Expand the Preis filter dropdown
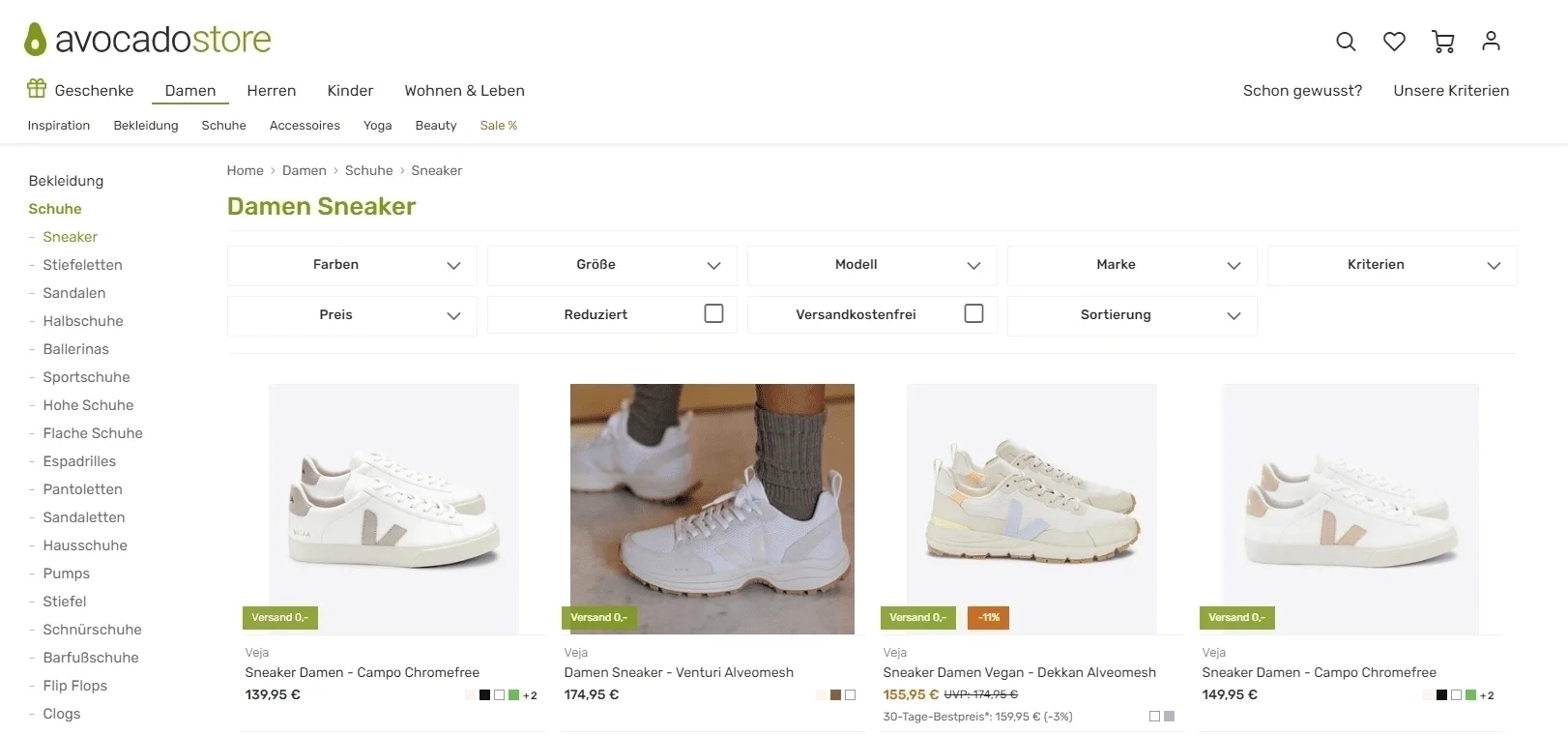1568x735 pixels. click(352, 315)
